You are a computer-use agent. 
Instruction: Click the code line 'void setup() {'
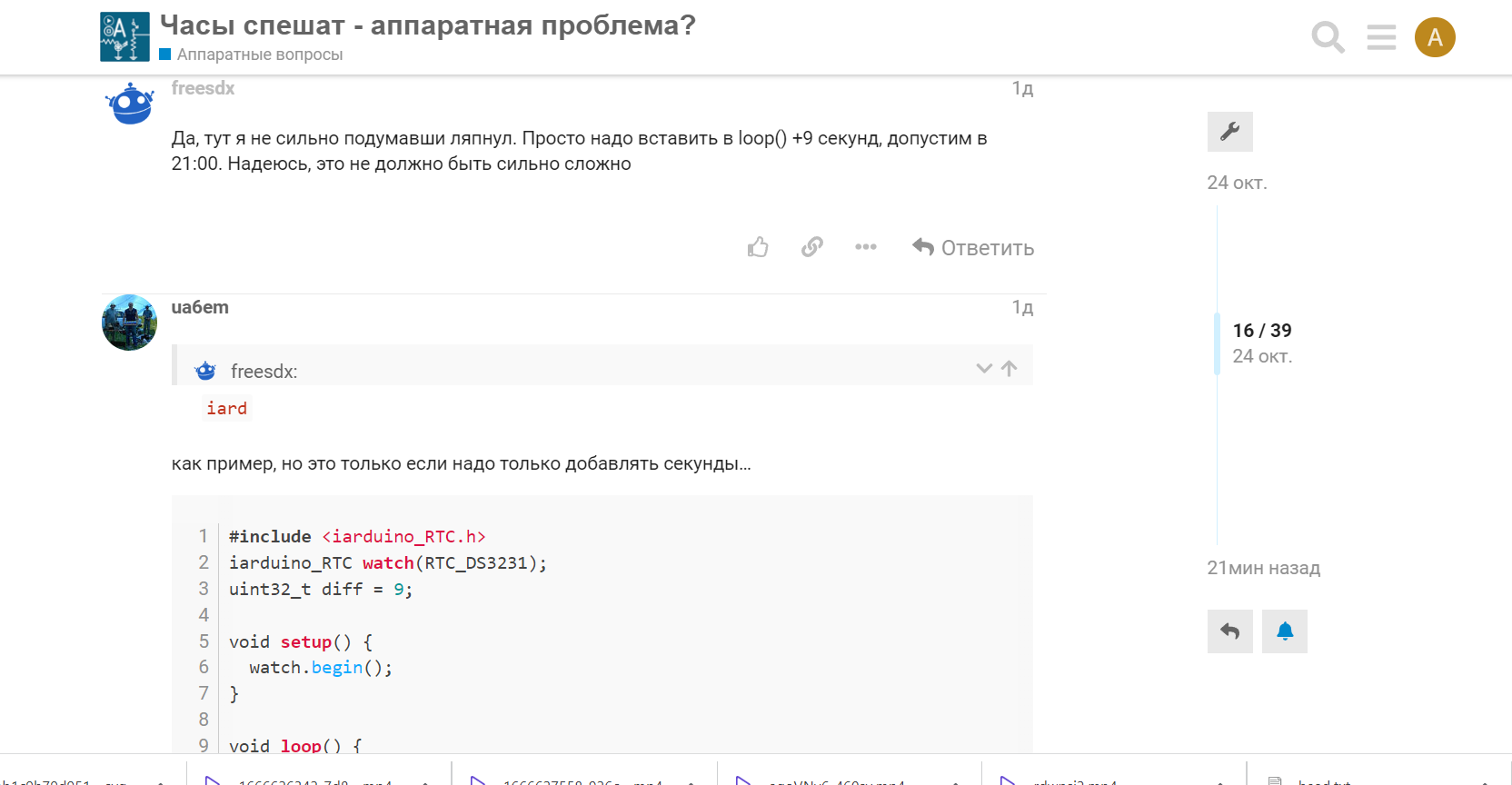pyautogui.click(x=301, y=642)
